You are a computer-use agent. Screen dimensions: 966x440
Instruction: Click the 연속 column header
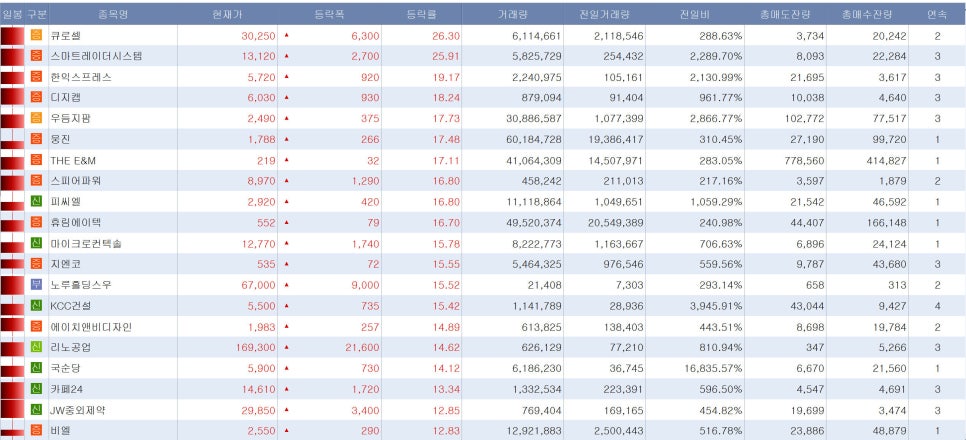[937, 14]
